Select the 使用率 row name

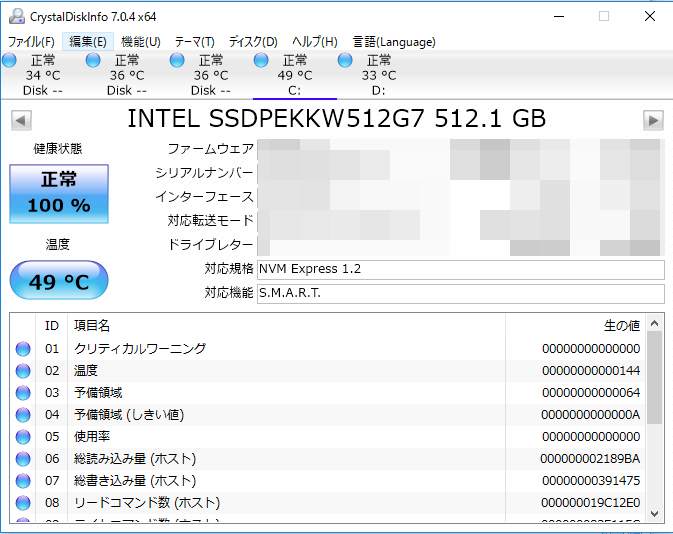92,437
